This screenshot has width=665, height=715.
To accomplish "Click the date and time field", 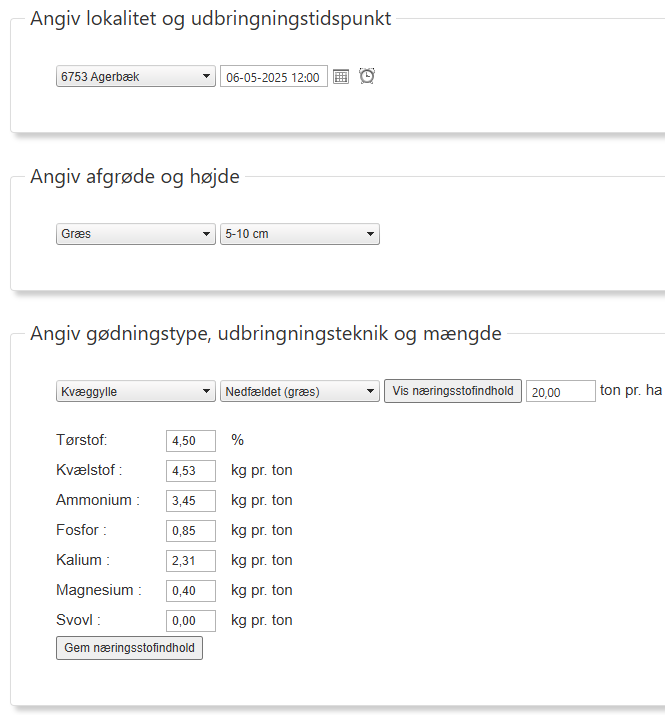I will (x=274, y=77).
